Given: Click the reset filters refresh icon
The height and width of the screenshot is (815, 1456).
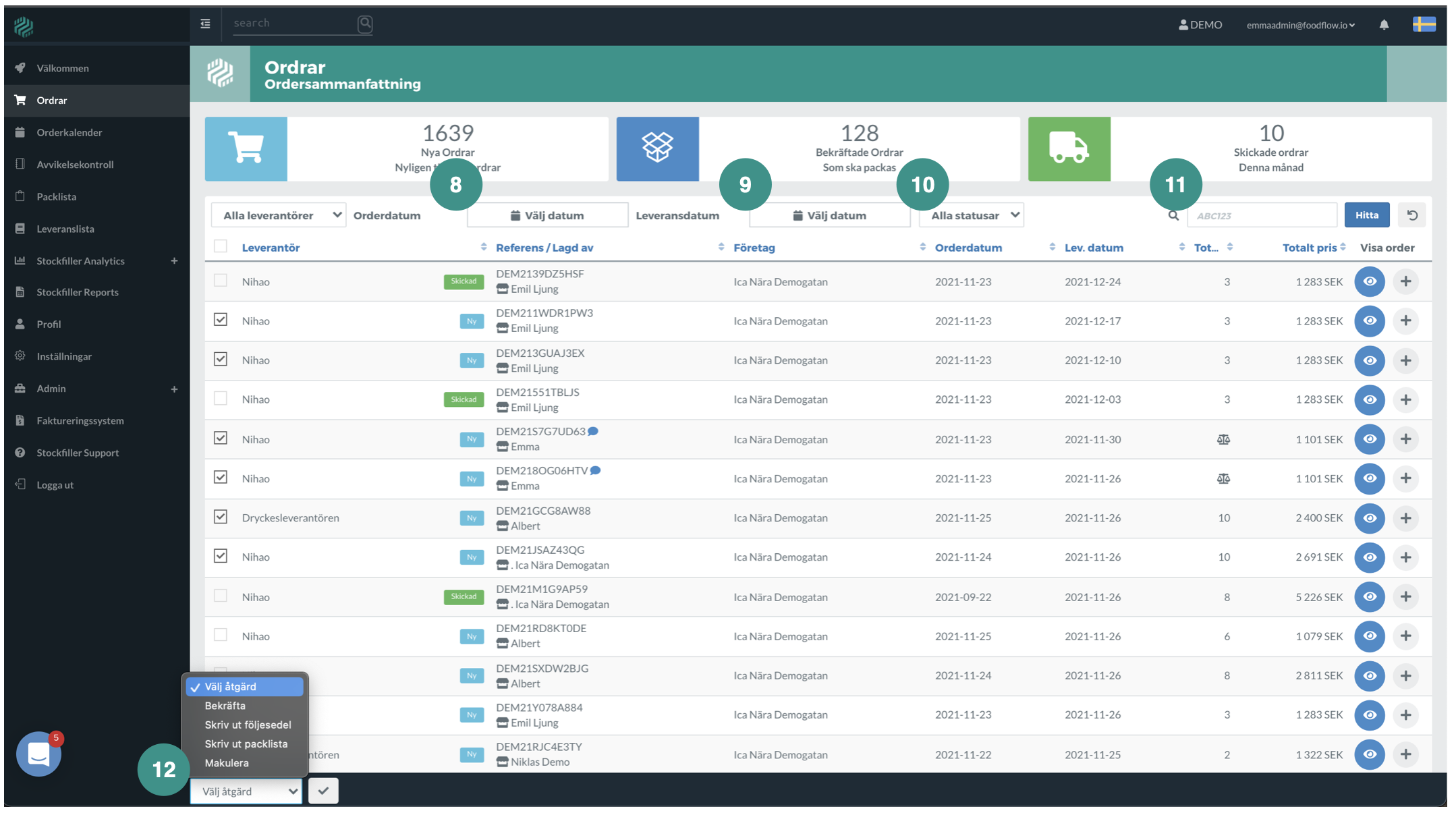Looking at the screenshot, I should click(x=1411, y=215).
